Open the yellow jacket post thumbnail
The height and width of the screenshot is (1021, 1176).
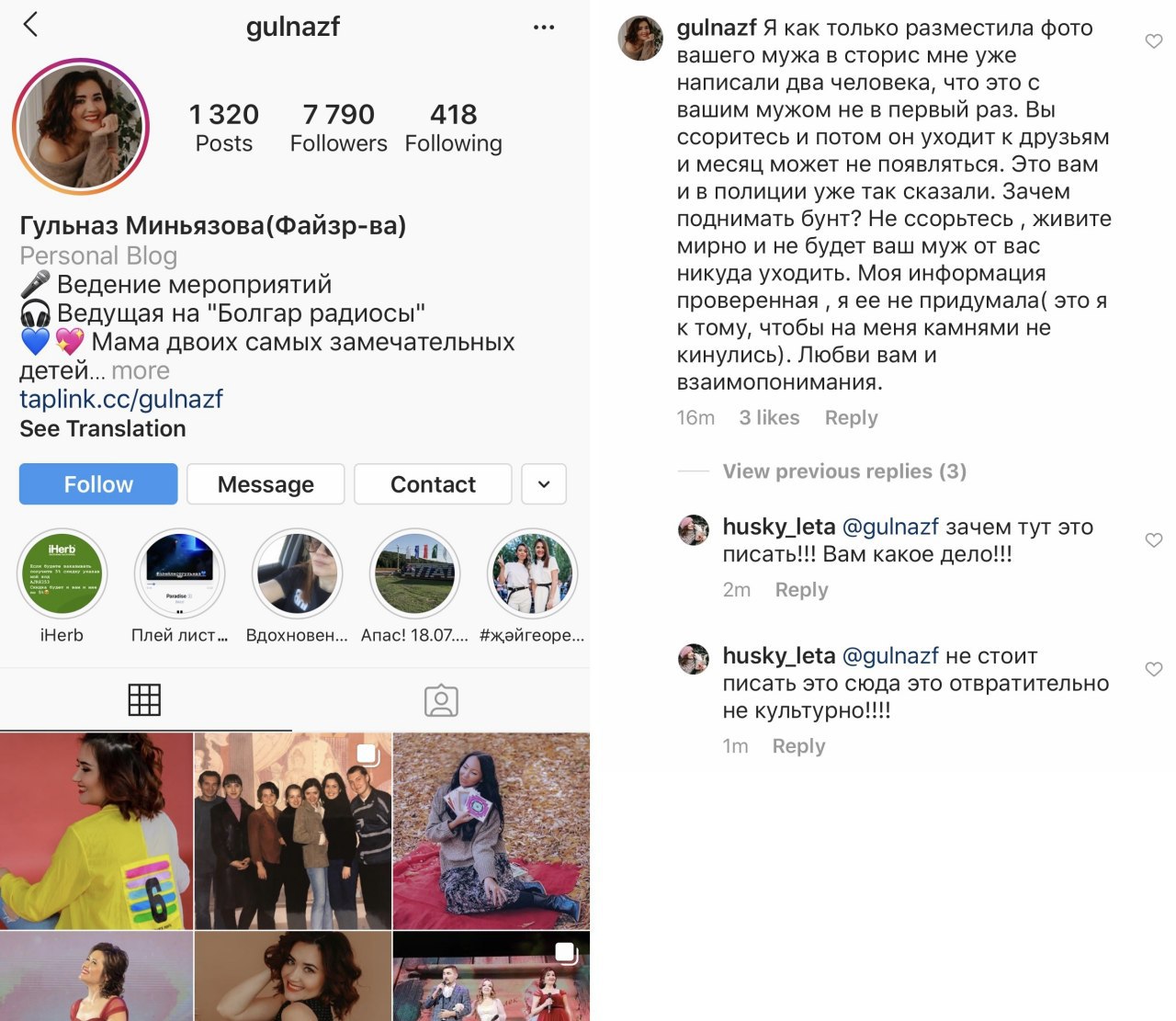pyautogui.click(x=96, y=831)
